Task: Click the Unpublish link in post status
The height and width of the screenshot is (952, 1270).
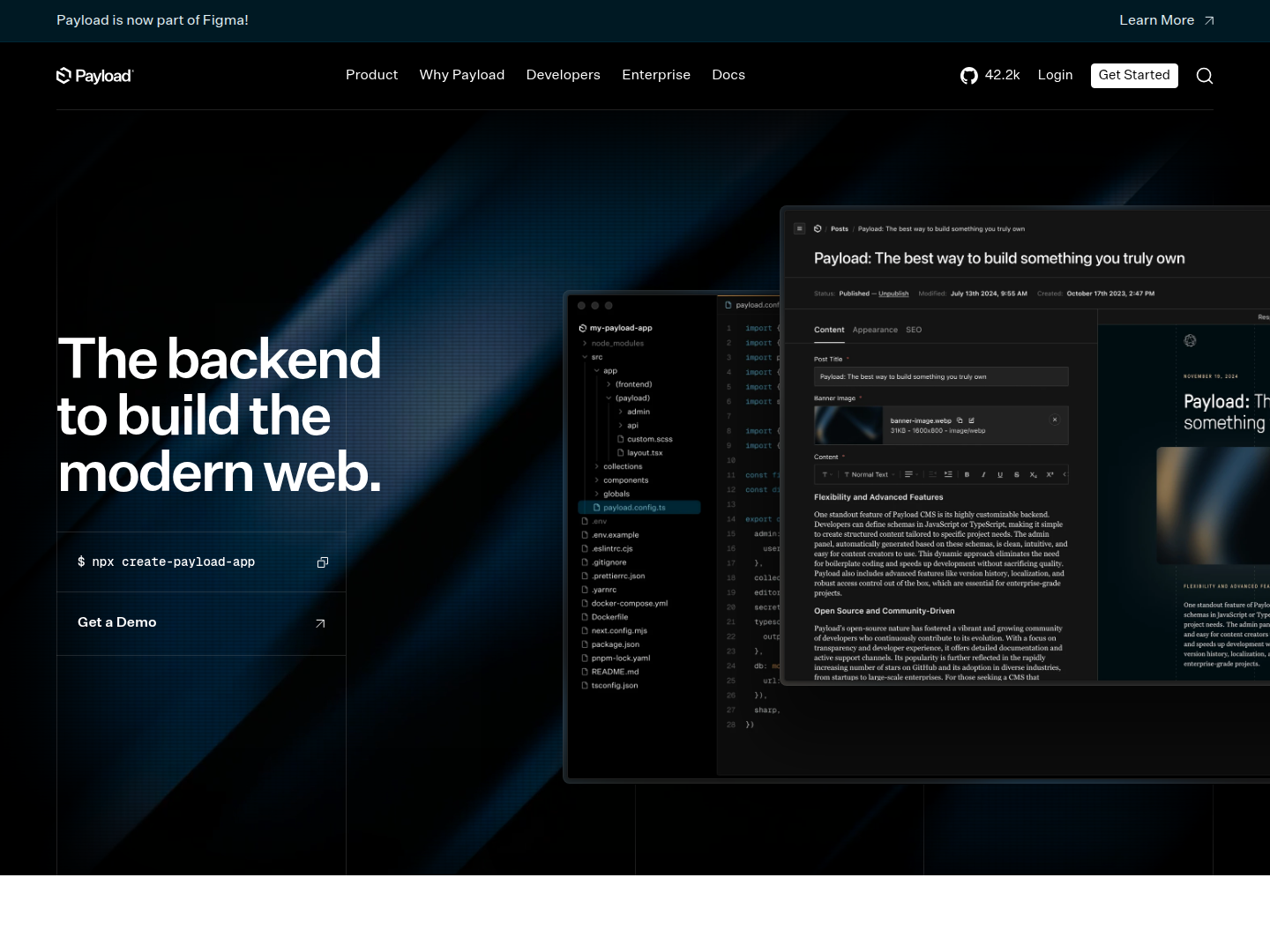Action: click(x=893, y=294)
